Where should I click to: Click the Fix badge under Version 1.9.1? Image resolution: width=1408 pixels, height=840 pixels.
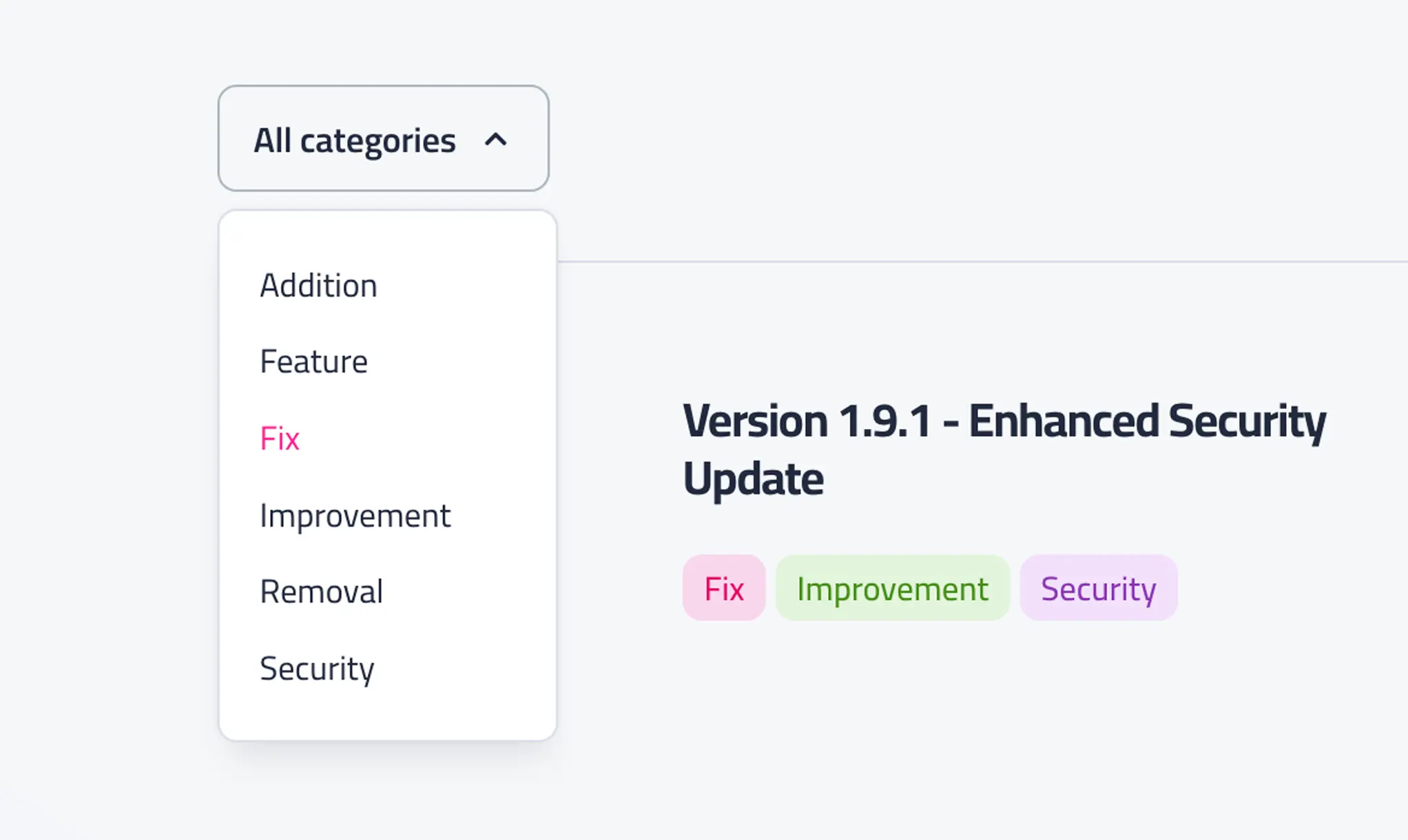coord(724,589)
